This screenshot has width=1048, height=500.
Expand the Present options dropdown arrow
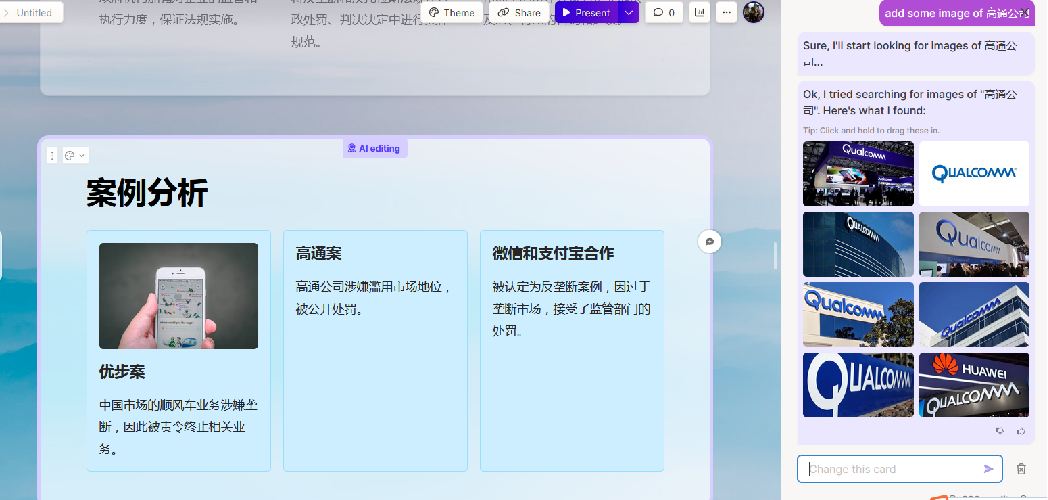pos(629,13)
